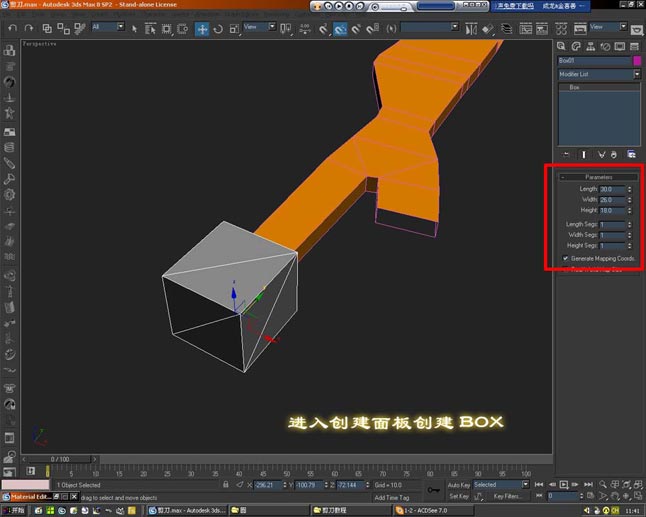
Task: Toggle Generate Mapping Coords checkbox
Action: click(x=565, y=259)
